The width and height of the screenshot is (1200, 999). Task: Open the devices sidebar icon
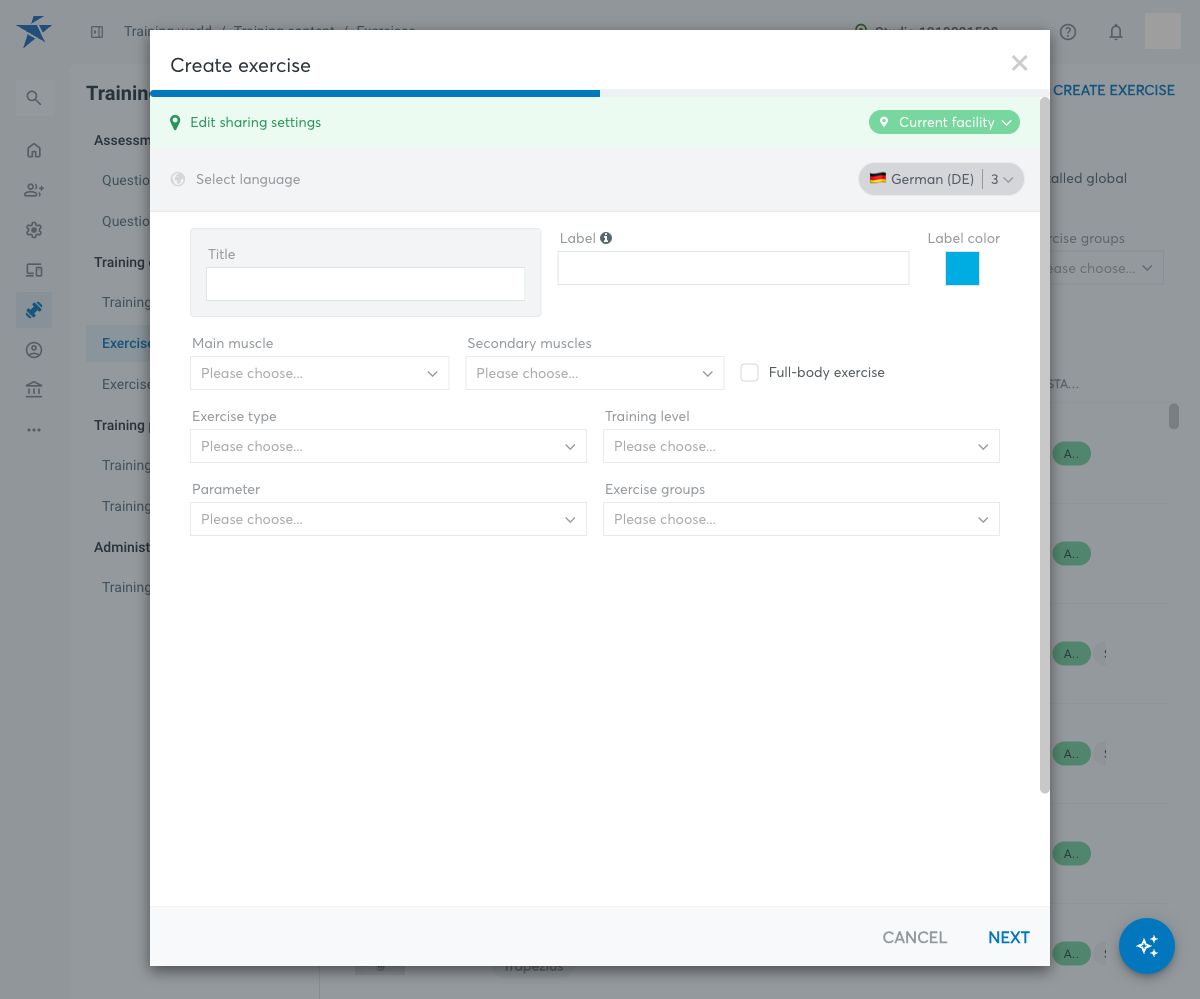pos(34,270)
